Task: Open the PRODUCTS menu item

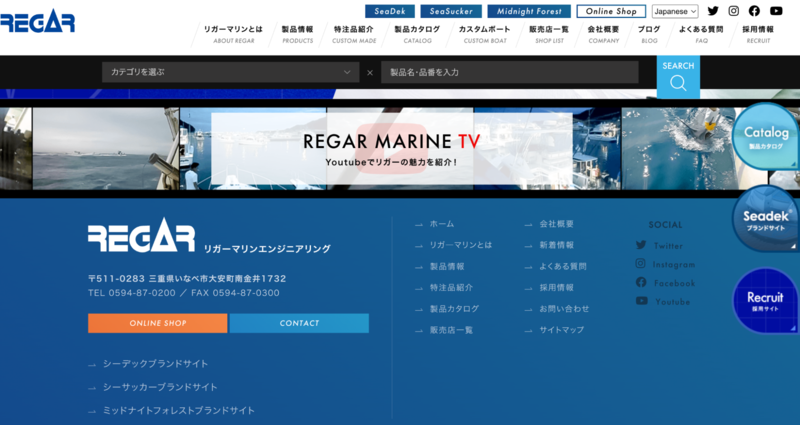Action: [x=297, y=35]
